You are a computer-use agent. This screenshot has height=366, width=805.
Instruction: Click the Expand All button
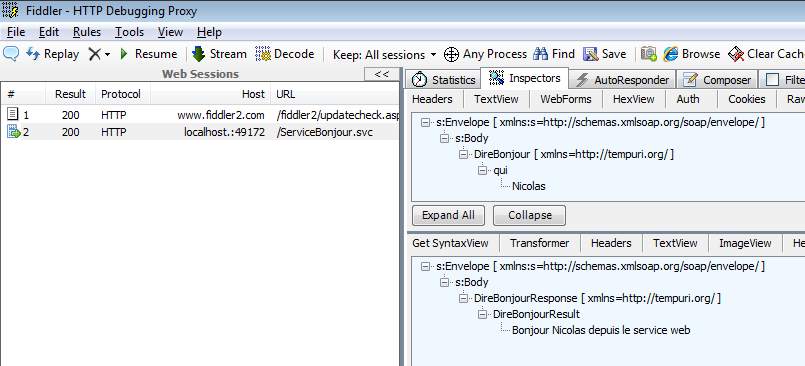point(448,215)
